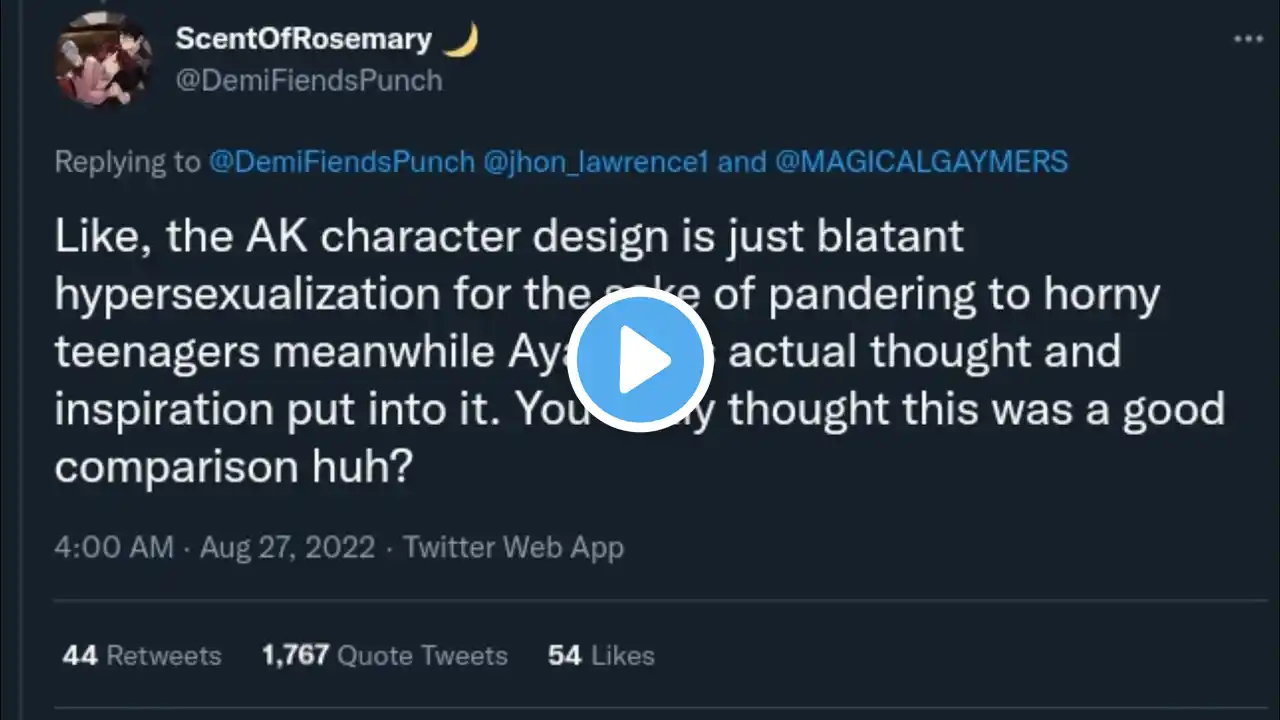
Task: Open the ScentOfRosemary display name
Action: (x=302, y=39)
